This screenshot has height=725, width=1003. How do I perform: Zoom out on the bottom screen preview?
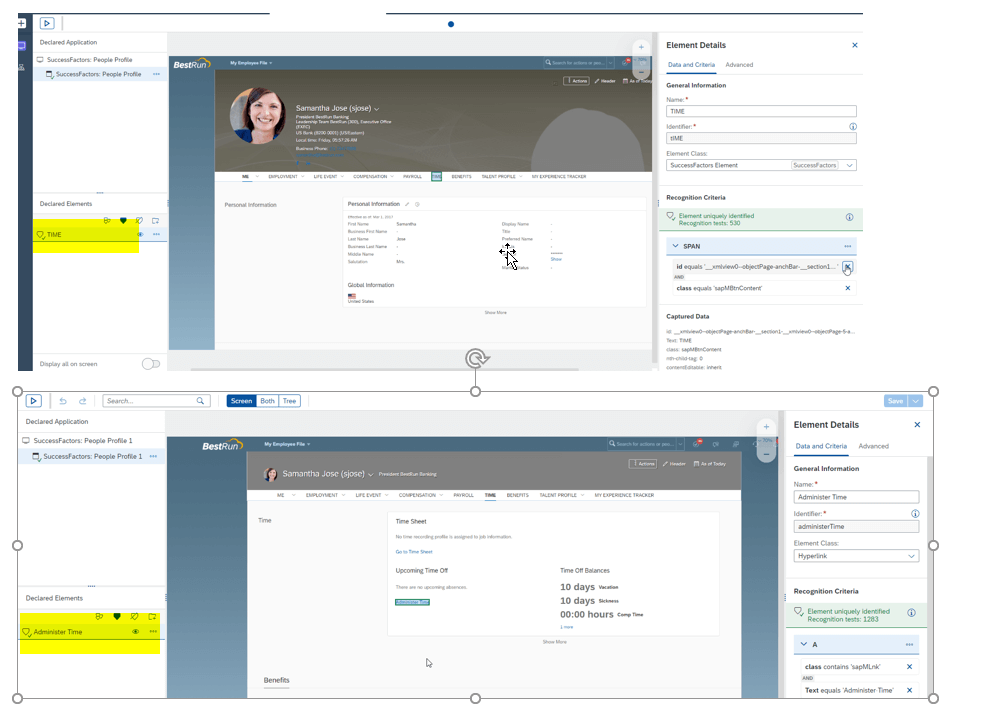click(766, 454)
